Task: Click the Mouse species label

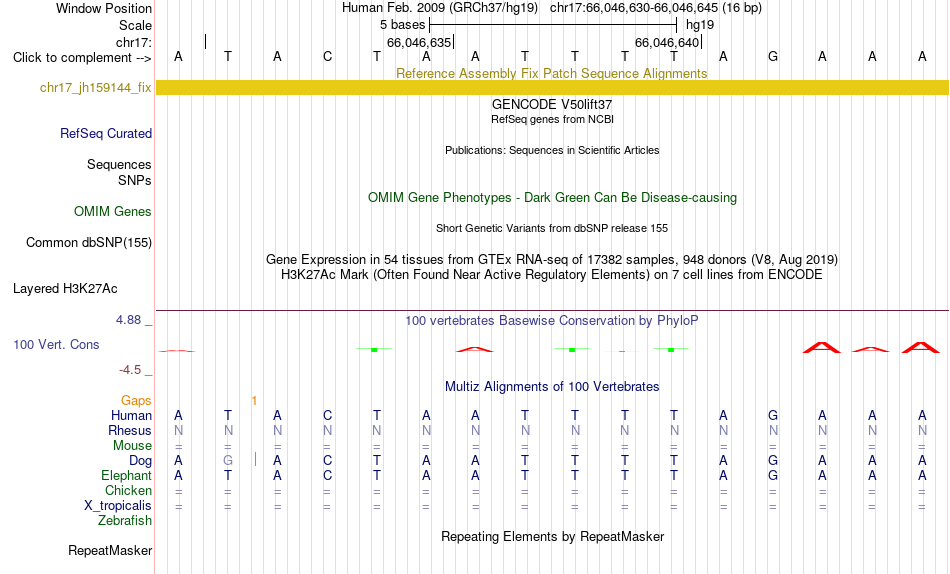Action: pyautogui.click(x=132, y=446)
